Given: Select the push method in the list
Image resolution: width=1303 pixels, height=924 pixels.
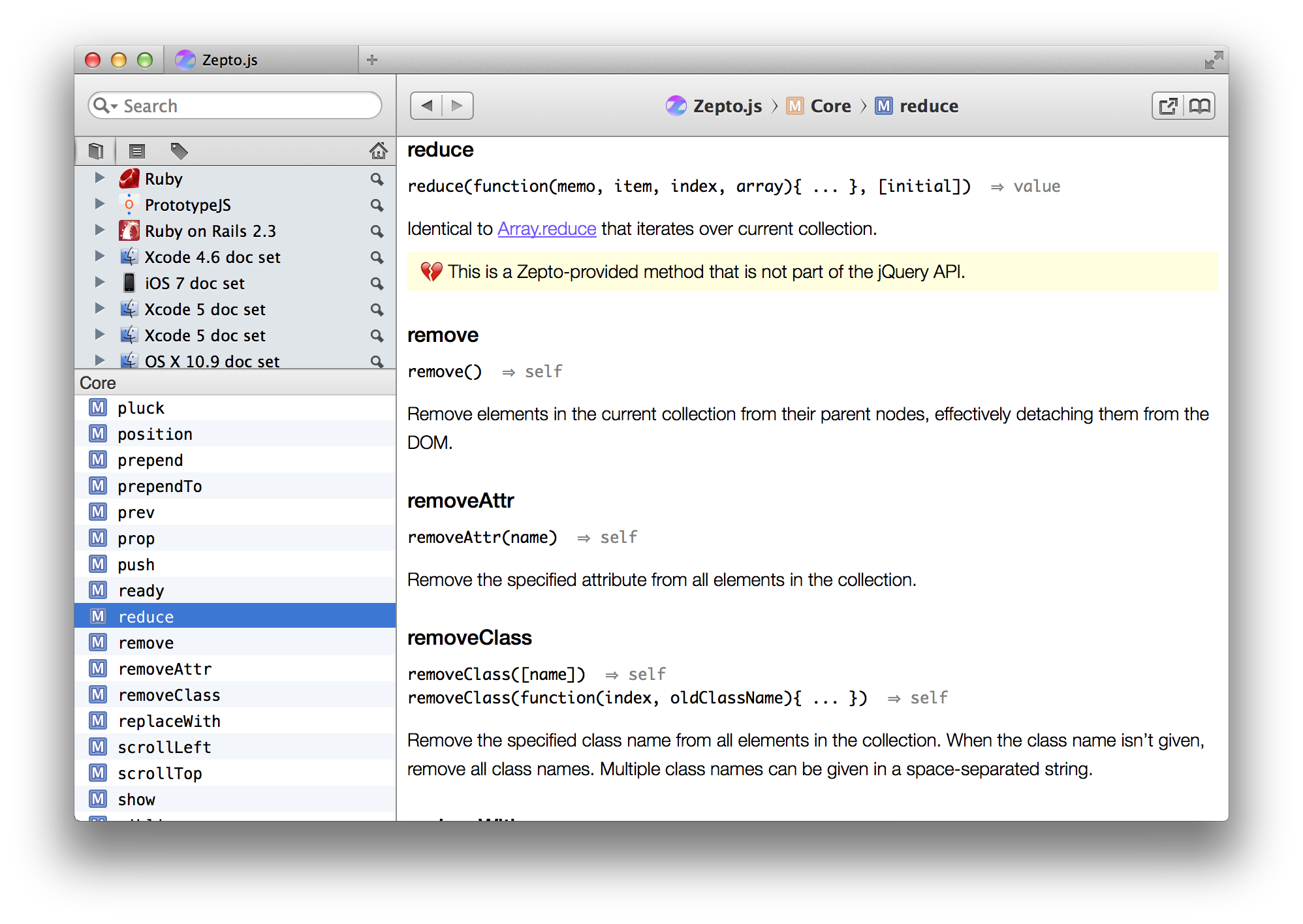Looking at the screenshot, I should pos(235,564).
